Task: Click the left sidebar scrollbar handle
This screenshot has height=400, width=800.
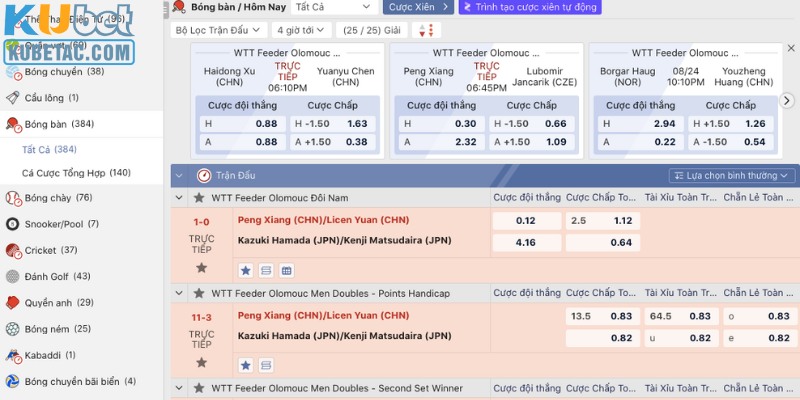Action: [x=166, y=10]
